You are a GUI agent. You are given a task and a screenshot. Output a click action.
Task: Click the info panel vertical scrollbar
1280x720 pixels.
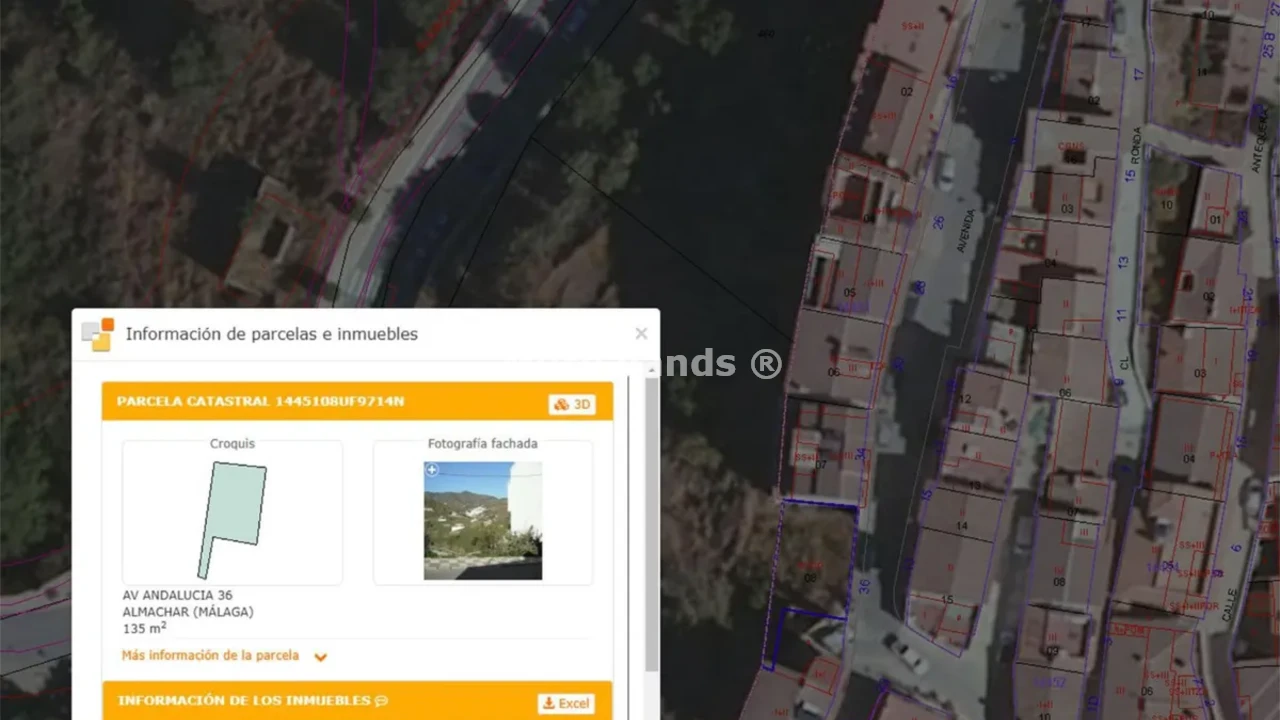(652, 520)
